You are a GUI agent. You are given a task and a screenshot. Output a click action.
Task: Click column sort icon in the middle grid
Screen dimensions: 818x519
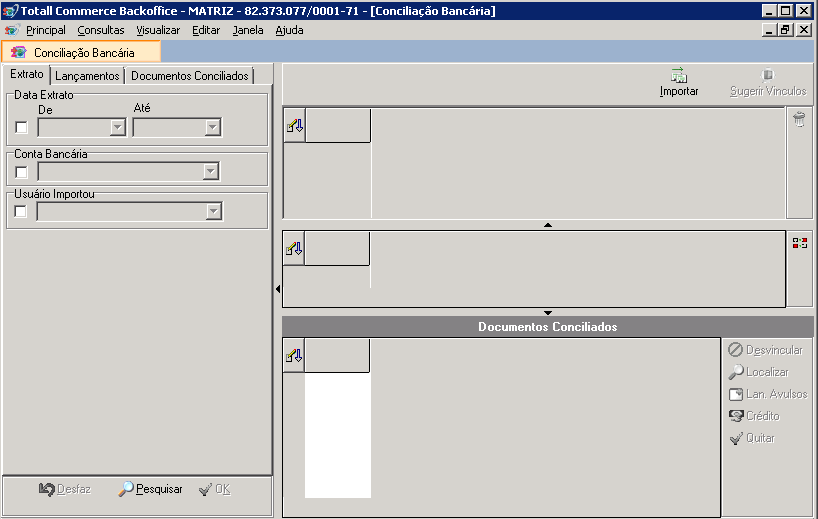pos(294,249)
